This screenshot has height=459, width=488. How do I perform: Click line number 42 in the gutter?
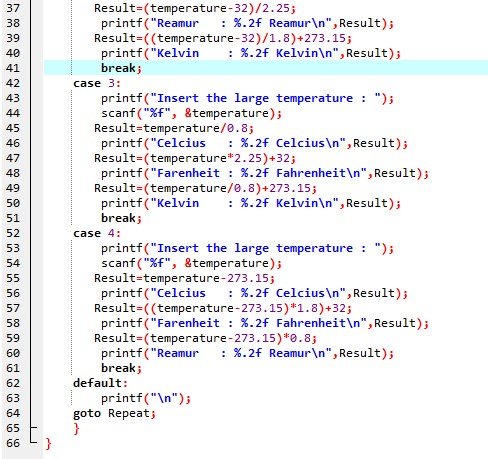pos(13,83)
